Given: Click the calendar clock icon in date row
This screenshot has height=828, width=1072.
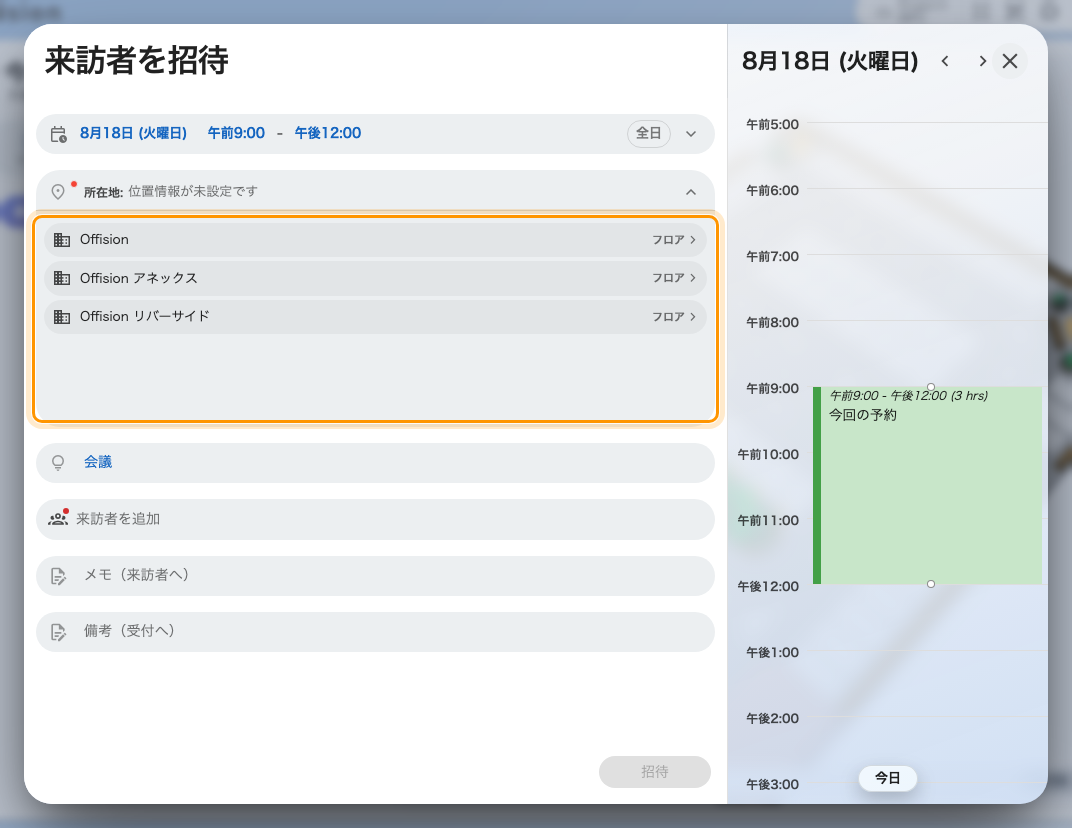Looking at the screenshot, I should pyautogui.click(x=59, y=134).
